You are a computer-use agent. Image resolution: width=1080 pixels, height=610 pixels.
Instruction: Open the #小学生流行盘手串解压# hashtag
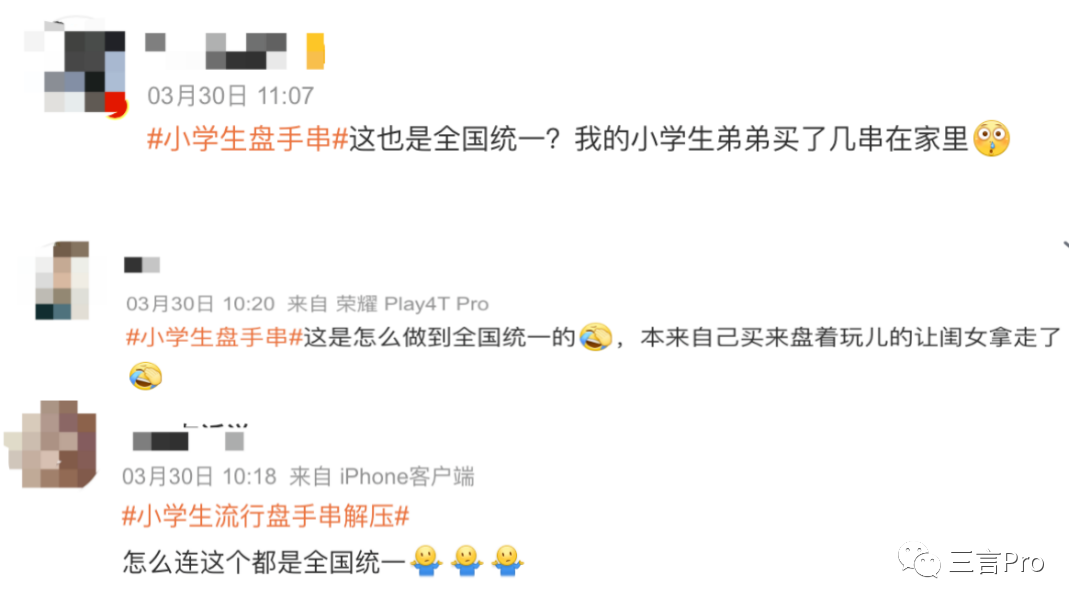click(266, 516)
